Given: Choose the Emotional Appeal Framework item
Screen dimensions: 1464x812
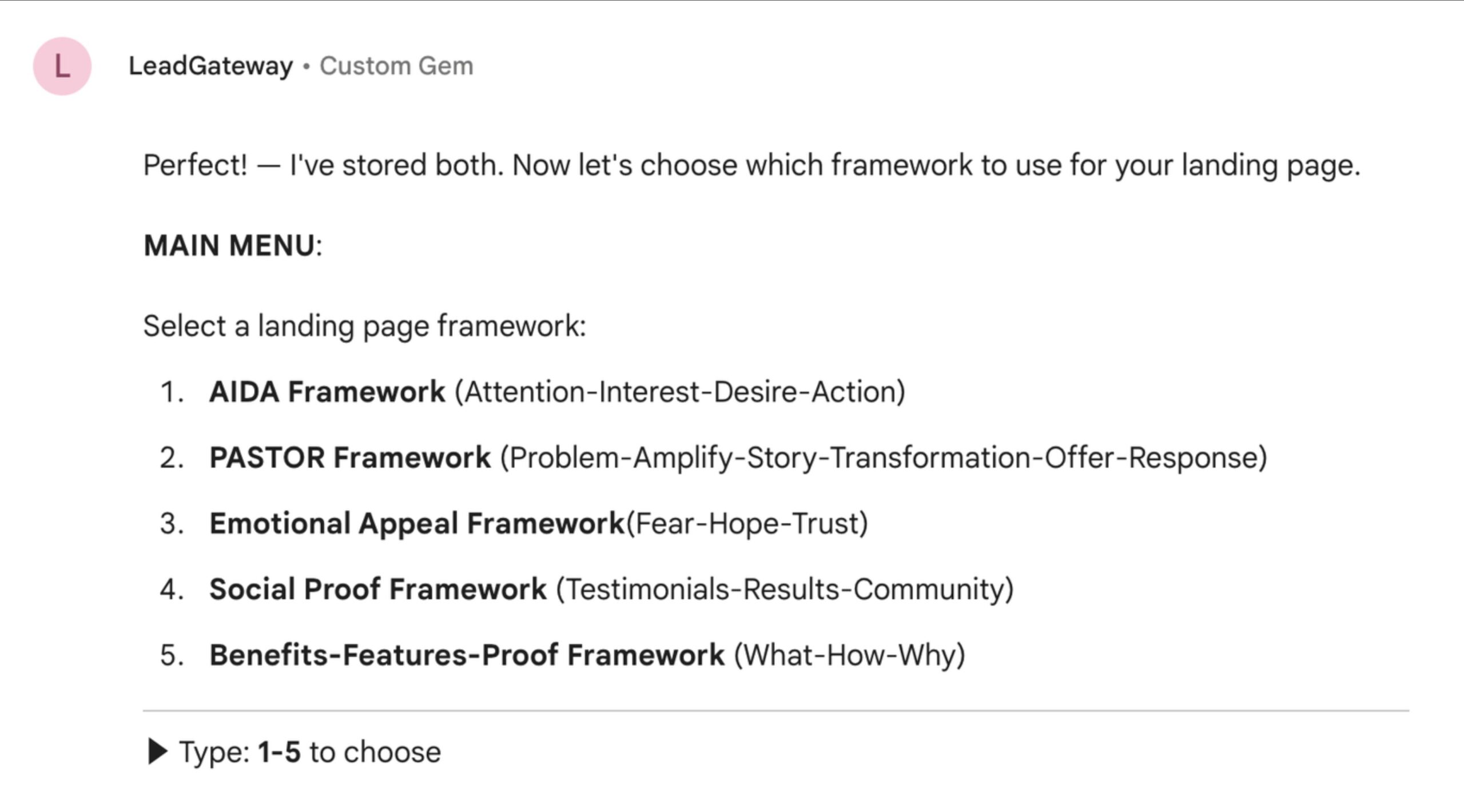Looking at the screenshot, I should point(417,524).
